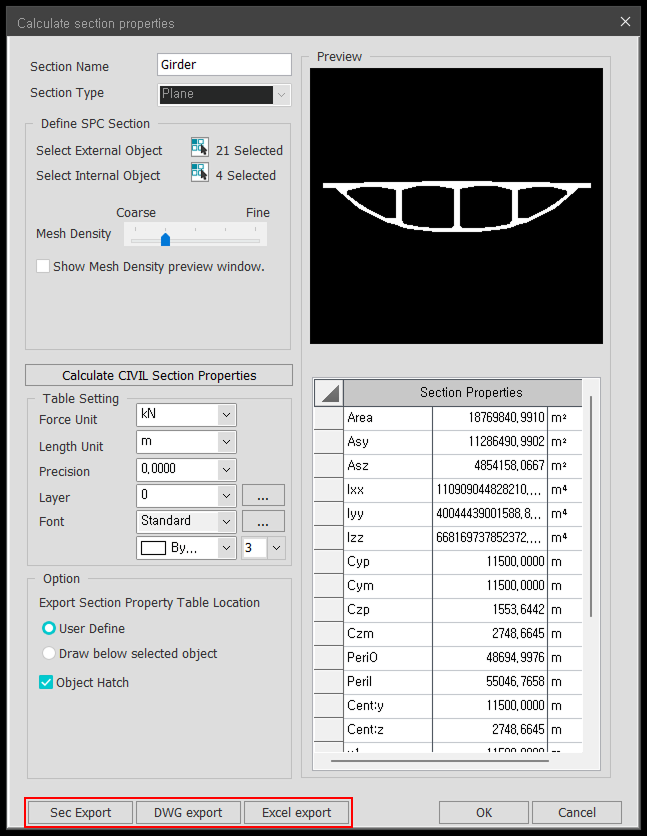647x836 pixels.
Task: Select the Czm property row
Action: [x=448, y=633]
